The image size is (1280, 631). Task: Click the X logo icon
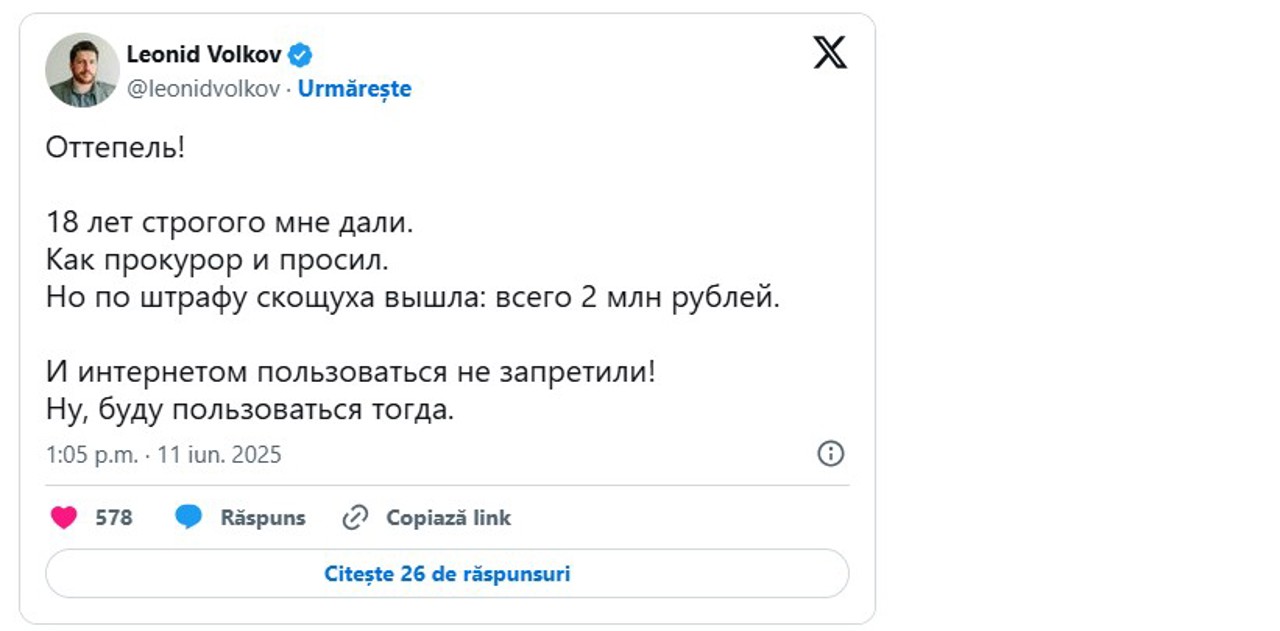click(x=829, y=52)
